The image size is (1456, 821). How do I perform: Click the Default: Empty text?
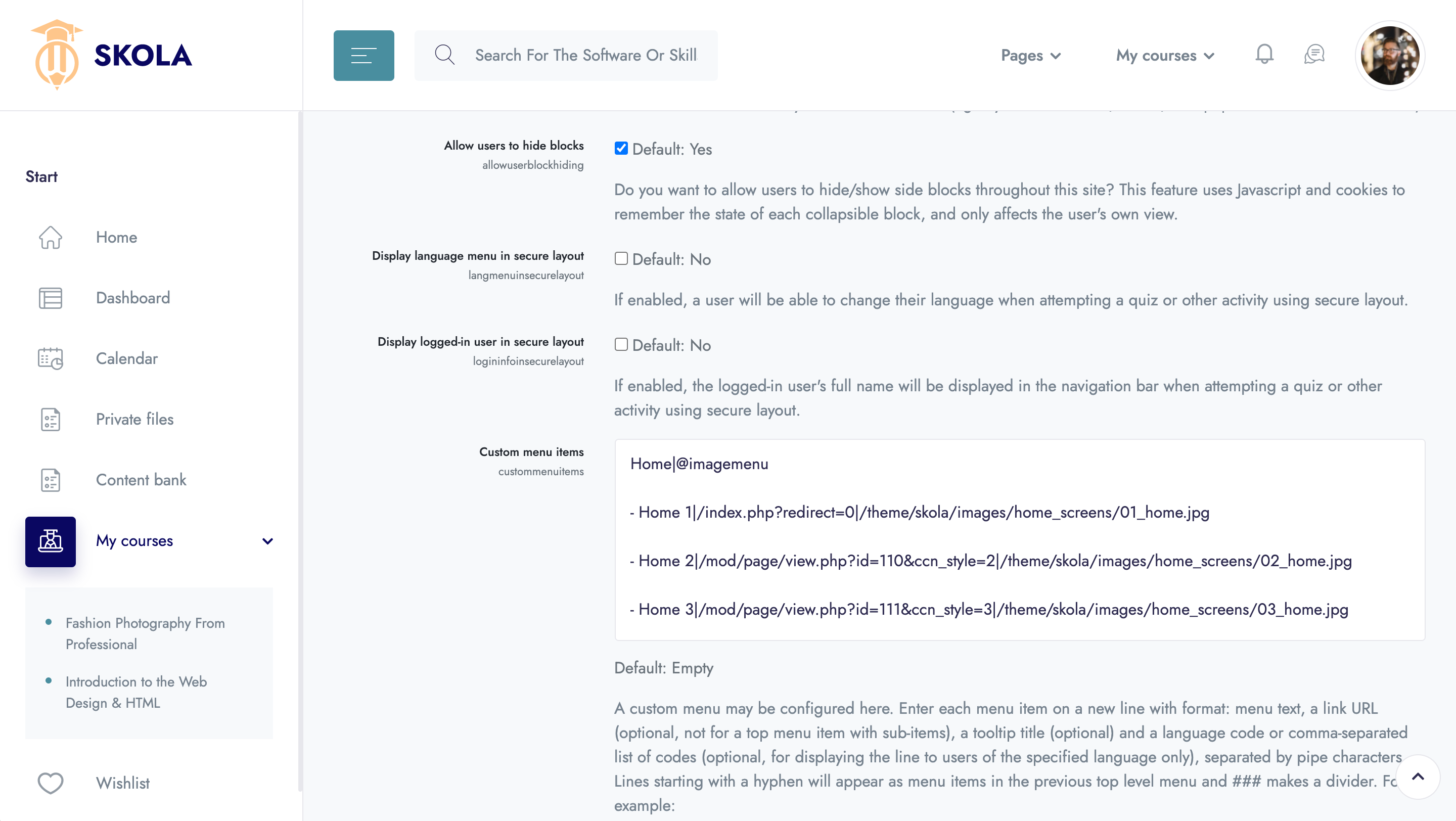coord(664,668)
